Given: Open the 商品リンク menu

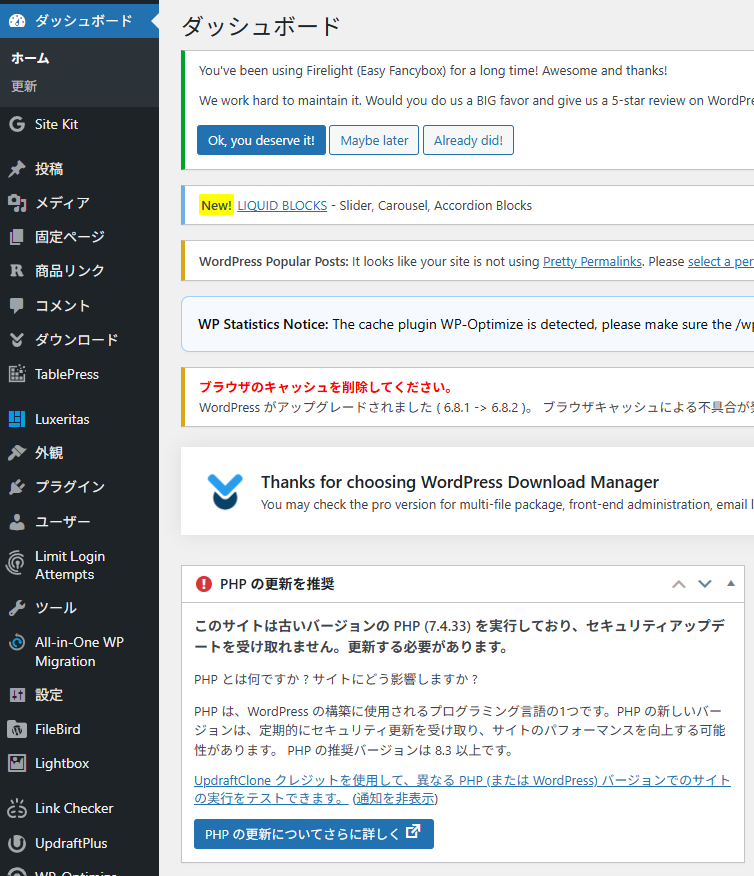Looking at the screenshot, I should point(79,271).
